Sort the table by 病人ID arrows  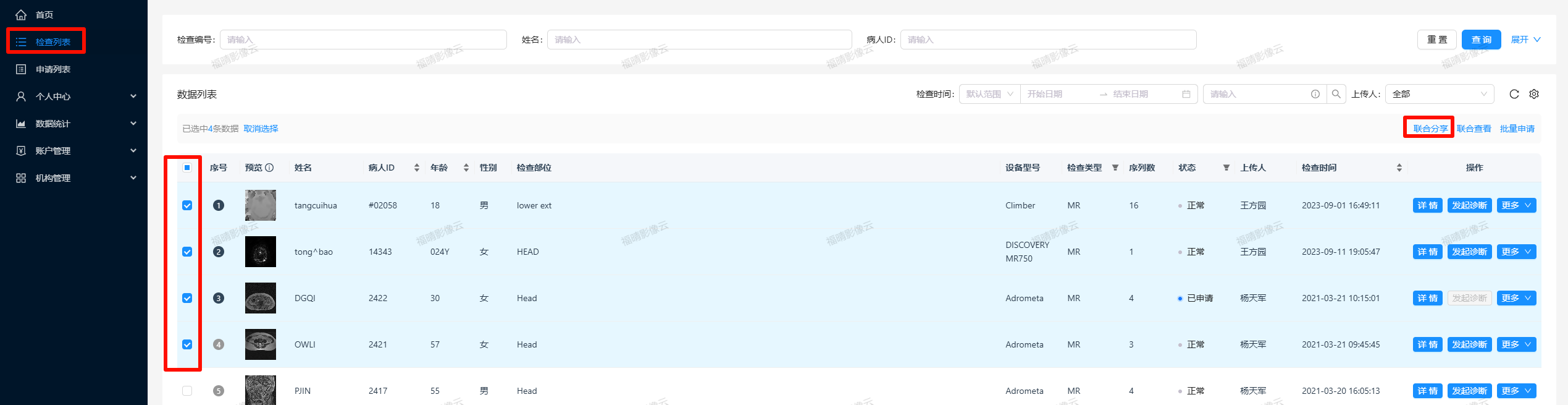pyautogui.click(x=416, y=168)
